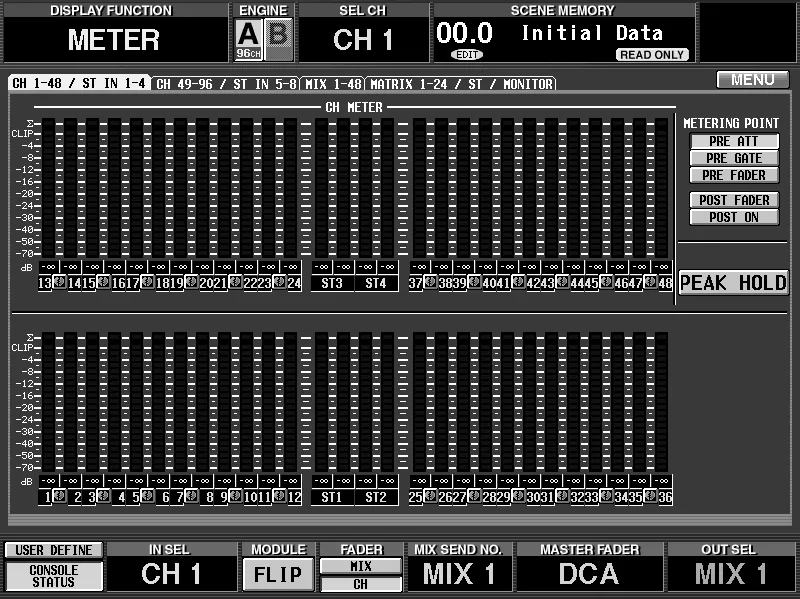The image size is (800, 599).
Task: Toggle the PEAK HOLD button
Action: pyautogui.click(x=734, y=283)
